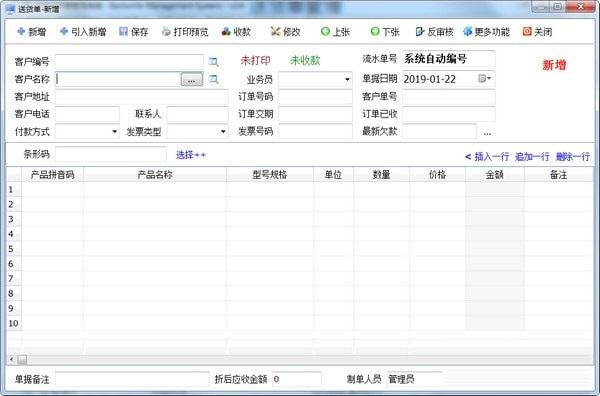Click the horizontal scrollbar thumb

point(22,359)
